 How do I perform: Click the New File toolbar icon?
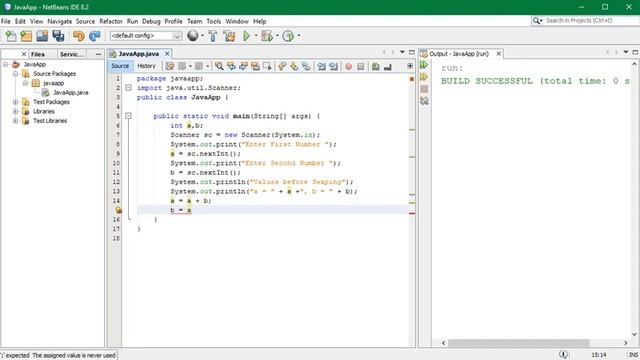(x=11, y=36)
